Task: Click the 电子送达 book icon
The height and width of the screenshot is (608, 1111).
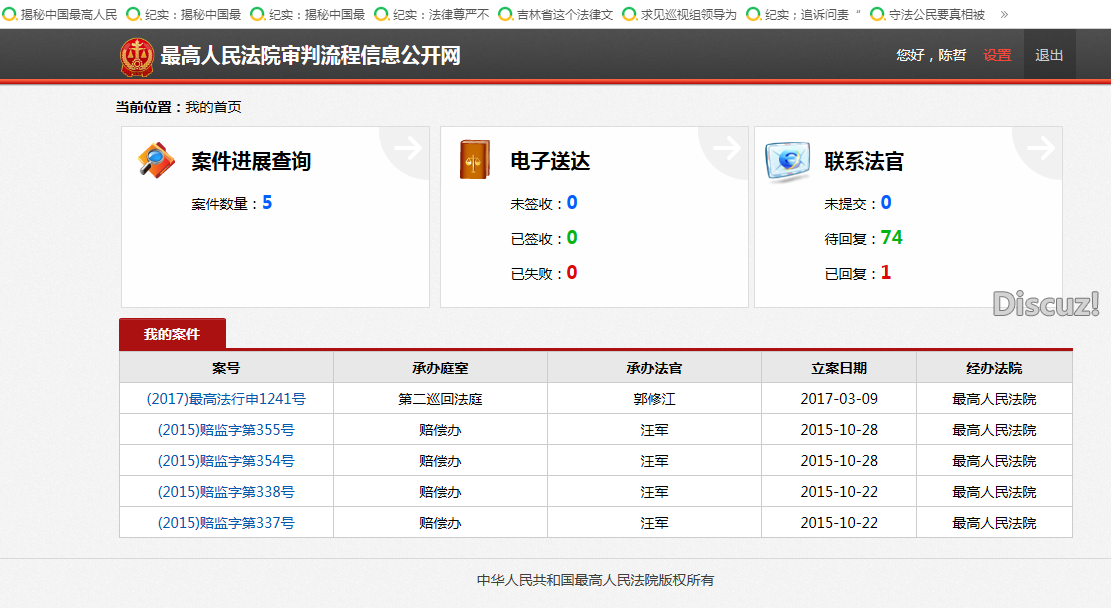Action: point(475,159)
